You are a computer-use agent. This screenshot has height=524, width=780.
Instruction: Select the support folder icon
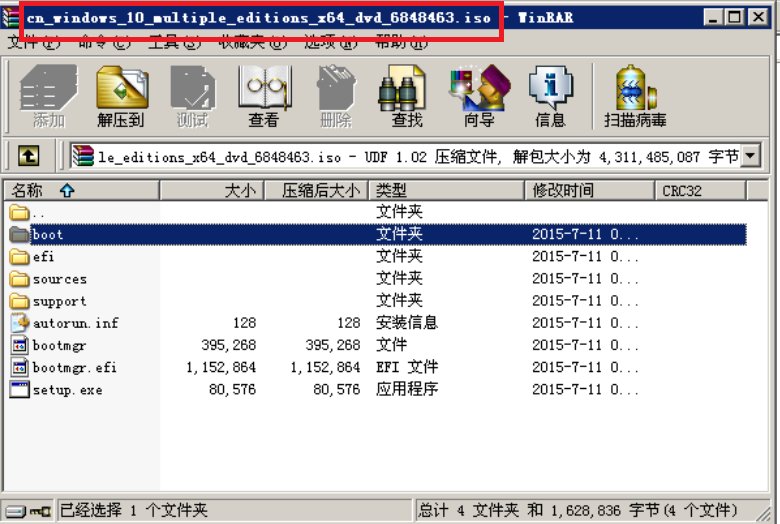click(19, 301)
